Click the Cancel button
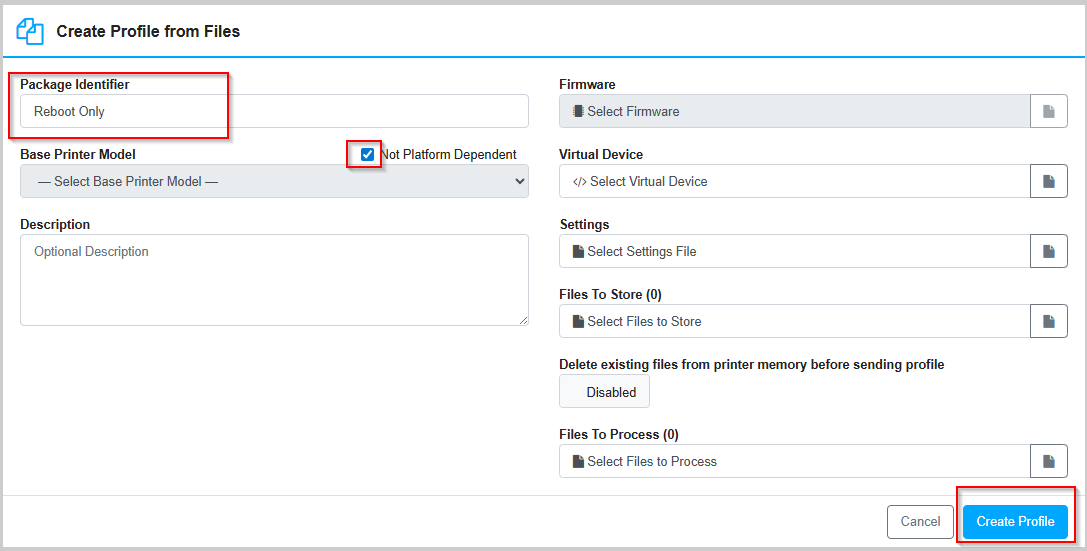Screen dimensions: 1087x551 [x=920, y=521]
